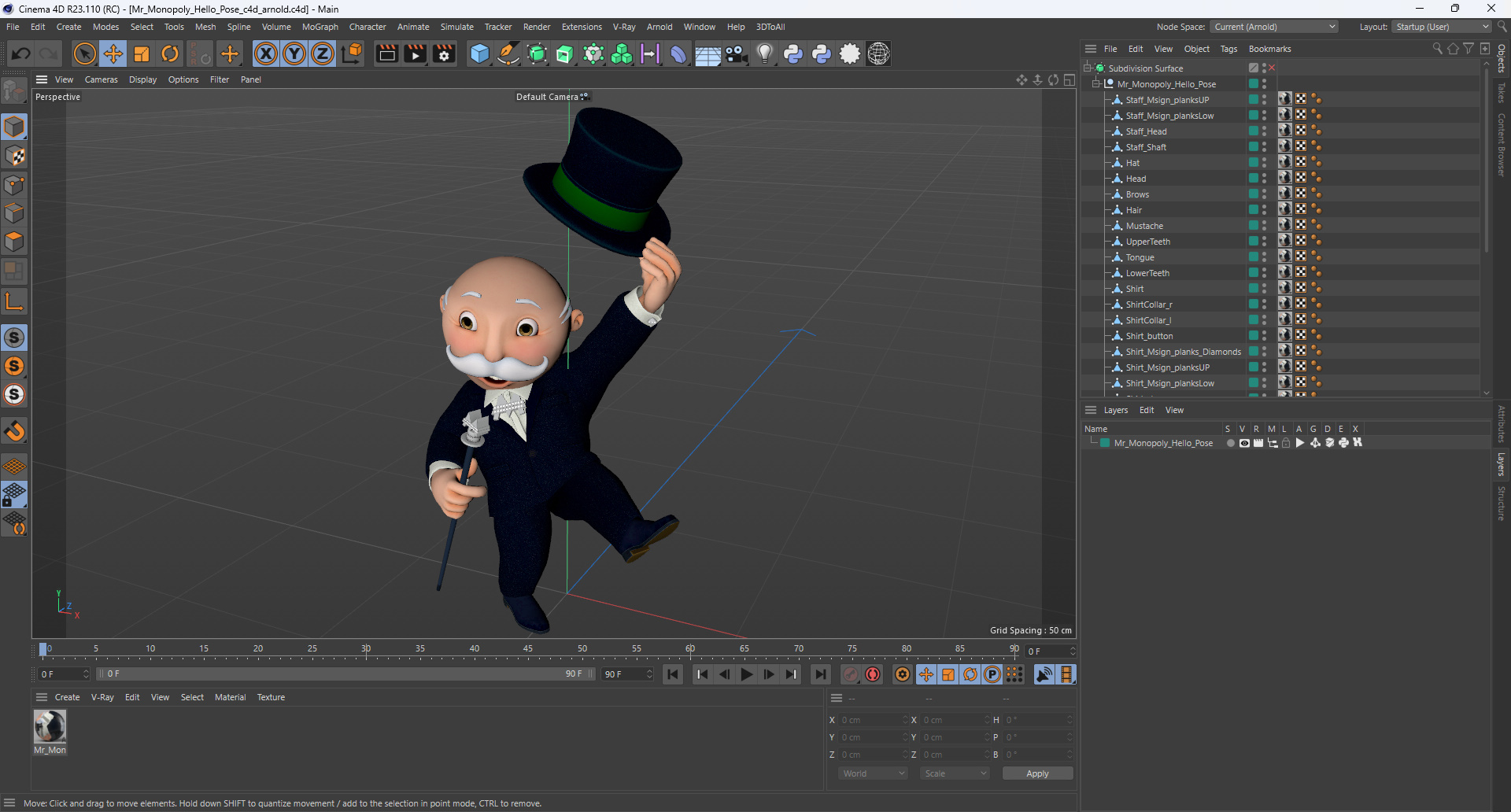
Task: Open Object Manager Tags menu
Action: pyautogui.click(x=1228, y=49)
